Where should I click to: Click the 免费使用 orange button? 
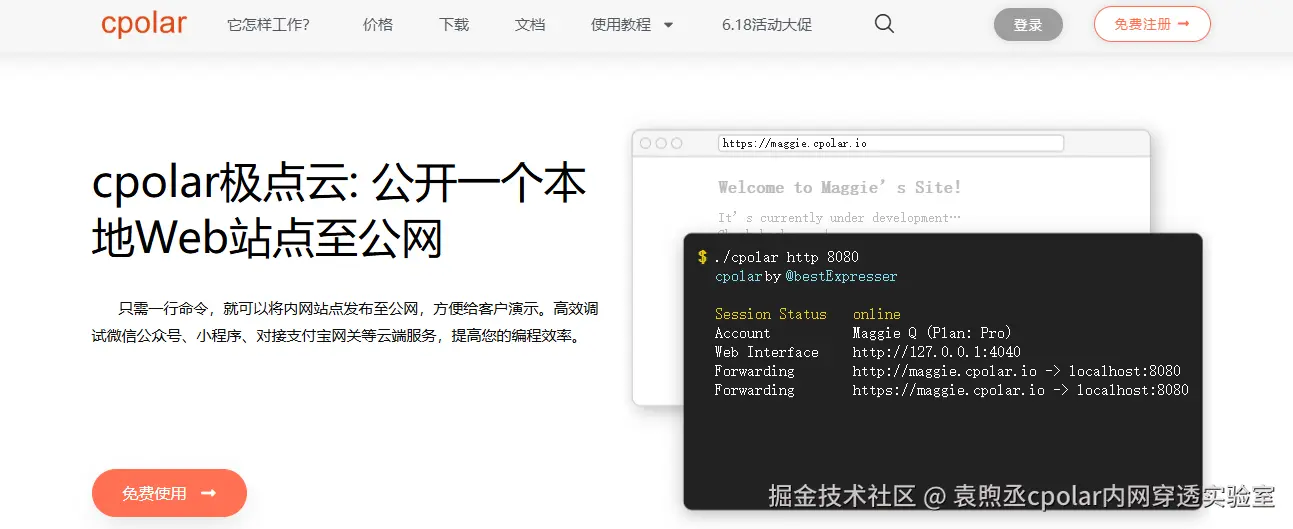click(169, 493)
